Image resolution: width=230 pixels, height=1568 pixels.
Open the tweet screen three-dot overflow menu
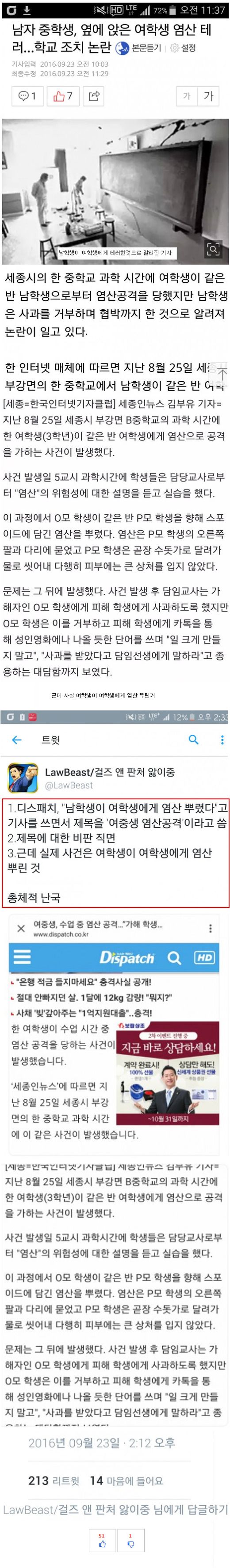pyautogui.click(x=222, y=740)
